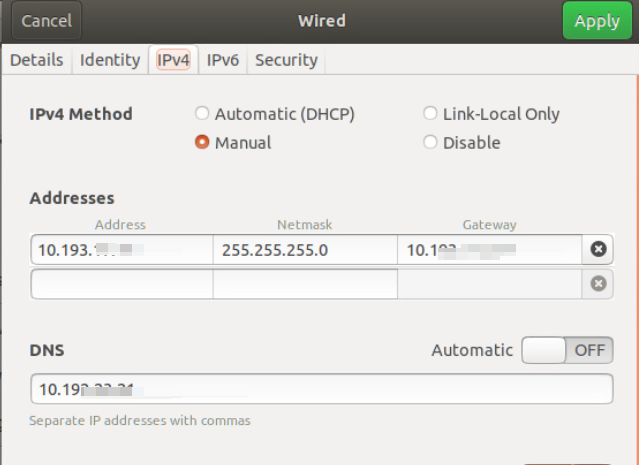Edit the first row Address field
The width and height of the screenshot is (639, 465).
[x=122, y=249]
